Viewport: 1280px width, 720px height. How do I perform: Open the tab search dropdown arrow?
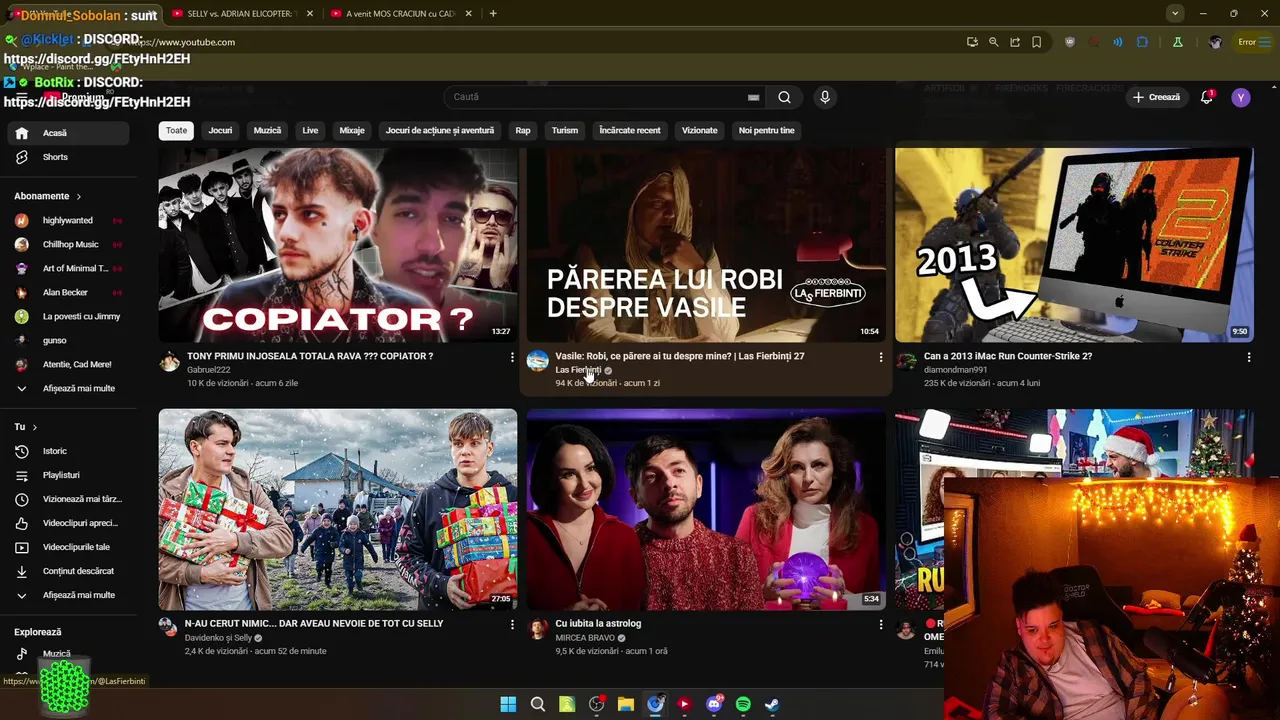click(x=1175, y=13)
